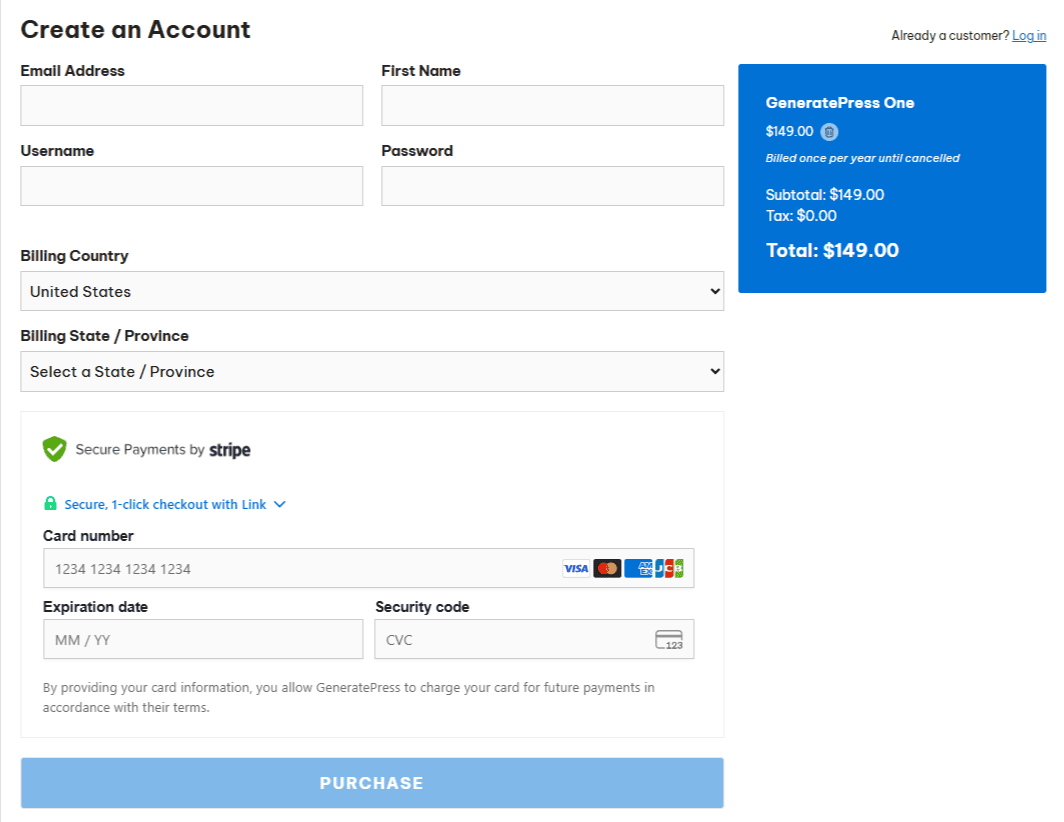Focus the First Name field
The height and width of the screenshot is (822, 1064).
[x=552, y=105]
